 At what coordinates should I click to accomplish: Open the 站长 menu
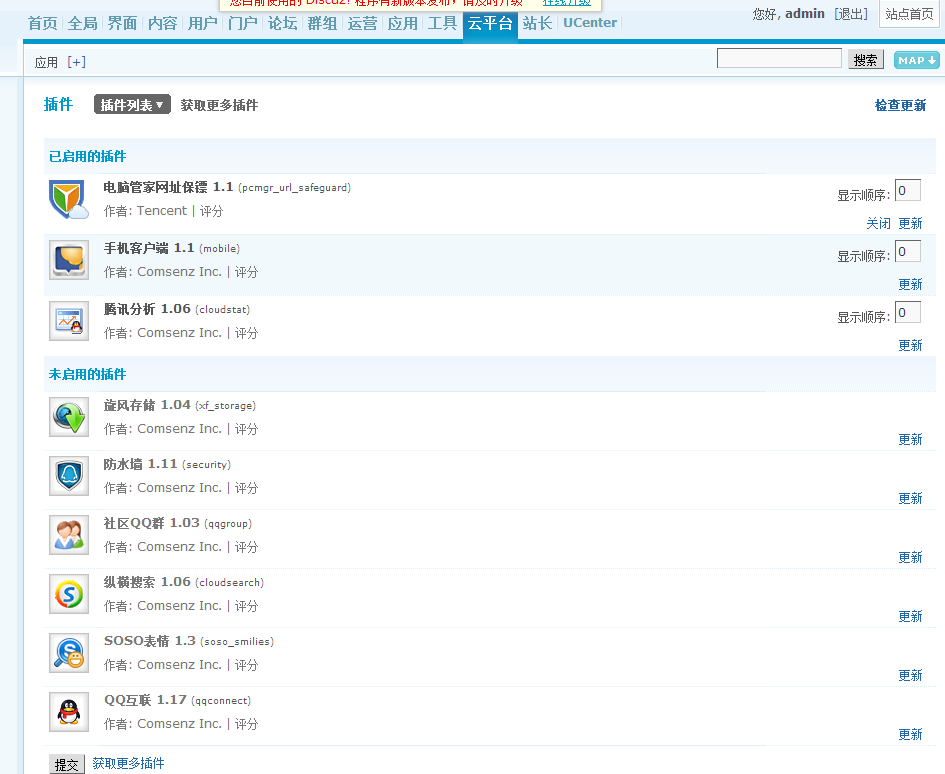(x=538, y=23)
